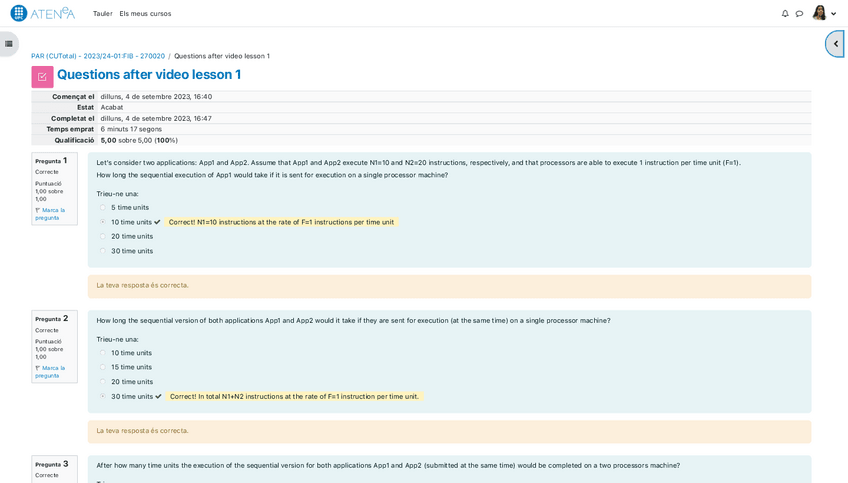Click the quiz activity icon beside title
This screenshot has height=483, width=848.
(42, 77)
